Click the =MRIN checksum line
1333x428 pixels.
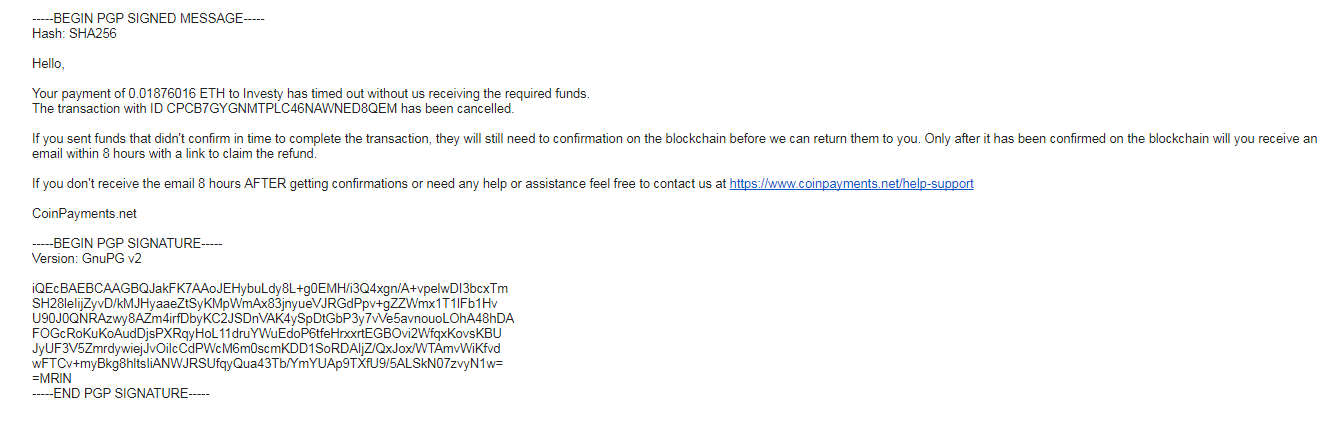51,379
